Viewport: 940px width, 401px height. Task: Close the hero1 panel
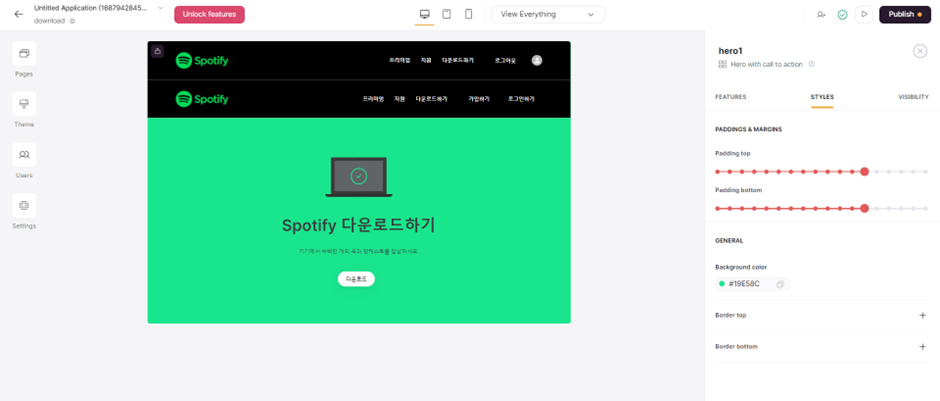tap(920, 51)
